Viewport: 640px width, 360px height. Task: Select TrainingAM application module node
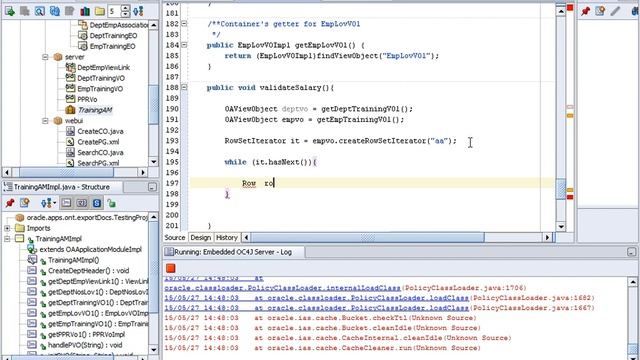pyautogui.click(x=95, y=110)
